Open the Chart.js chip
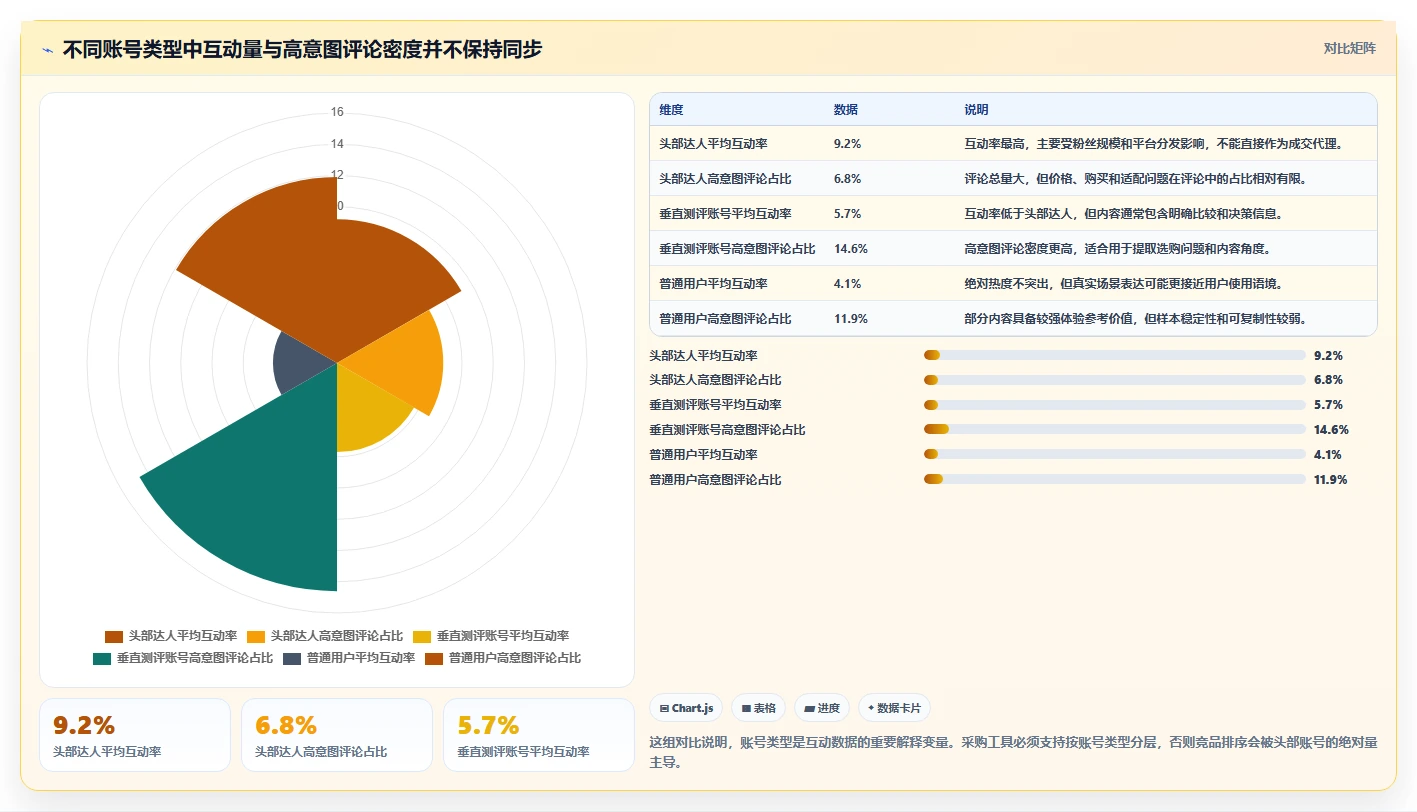 (x=686, y=708)
